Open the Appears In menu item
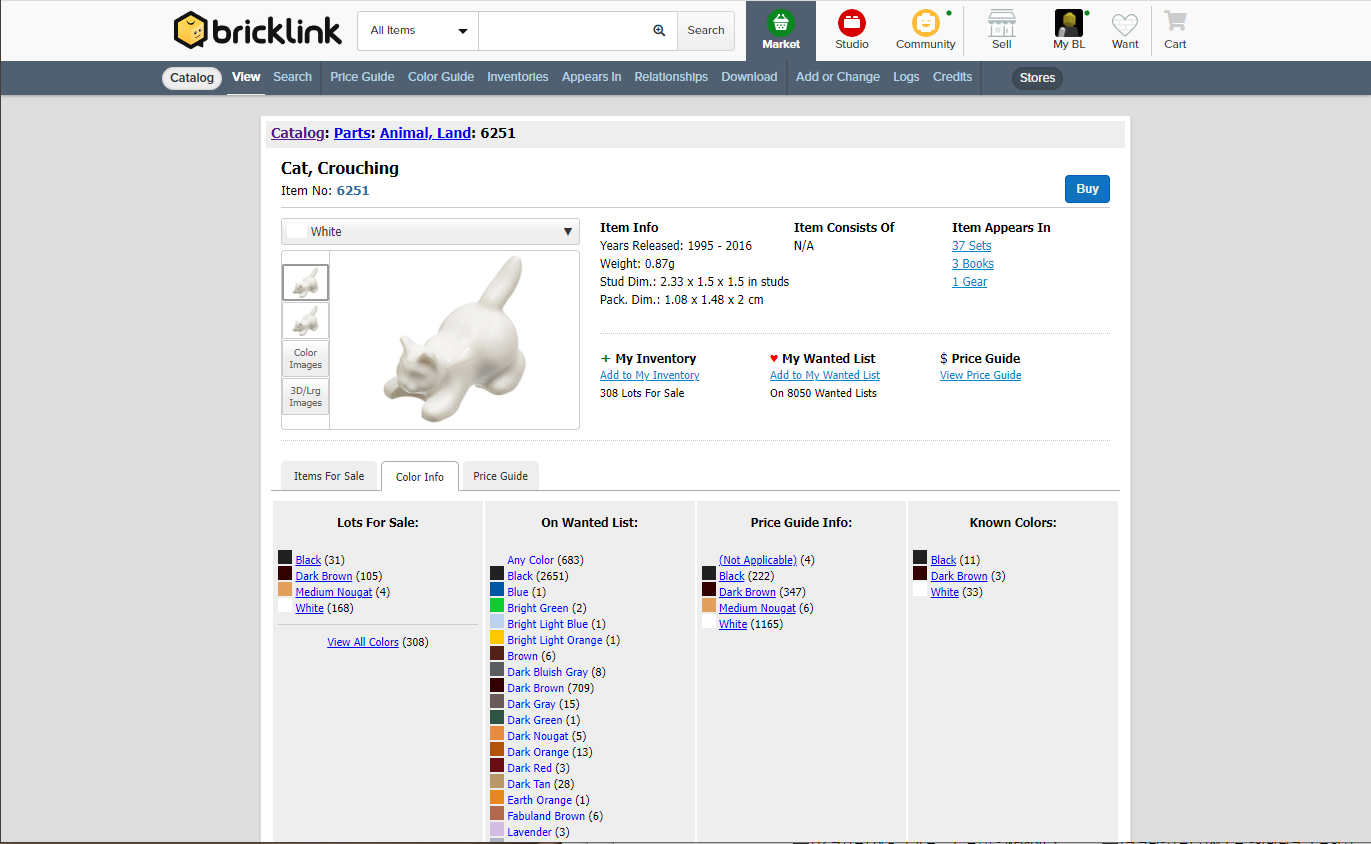Screen dimensions: 1371x844 click(x=591, y=77)
